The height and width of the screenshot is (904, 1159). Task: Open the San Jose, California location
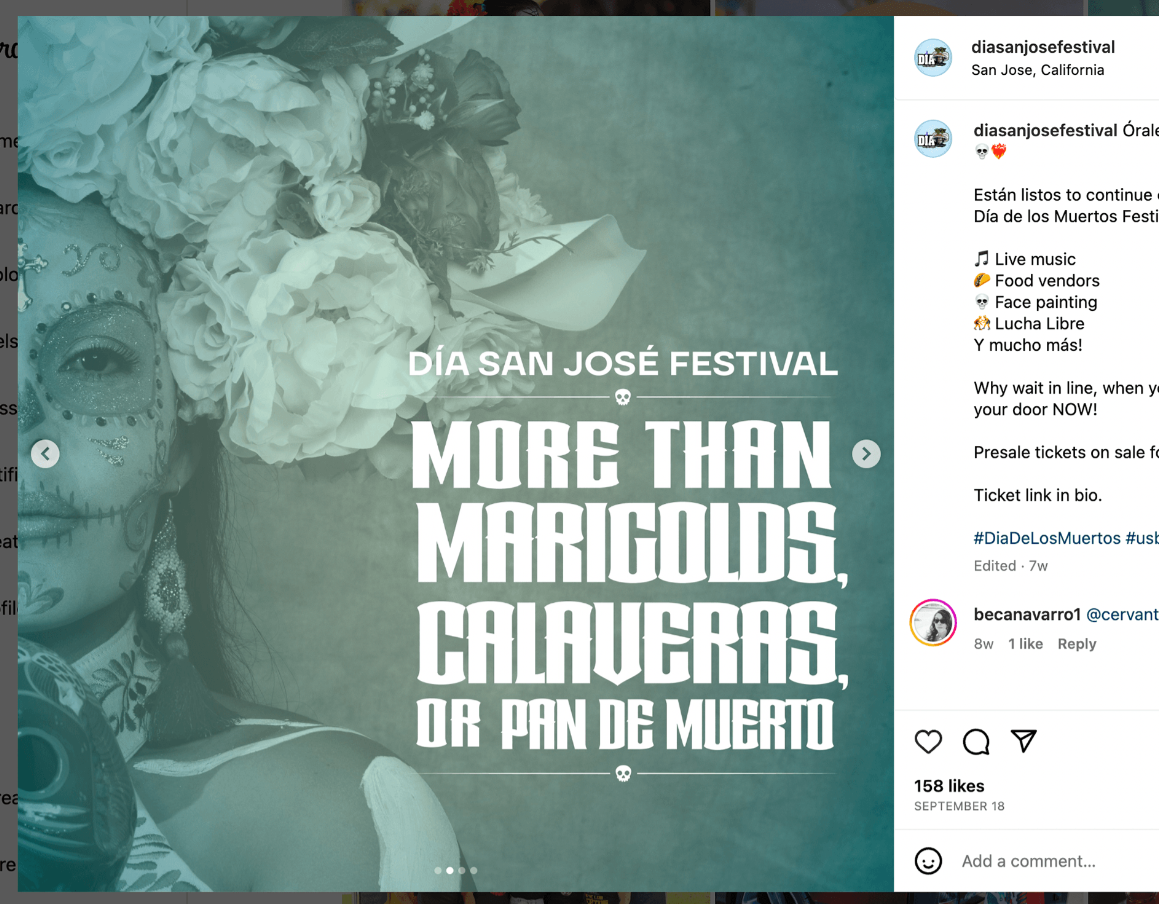(x=1038, y=70)
